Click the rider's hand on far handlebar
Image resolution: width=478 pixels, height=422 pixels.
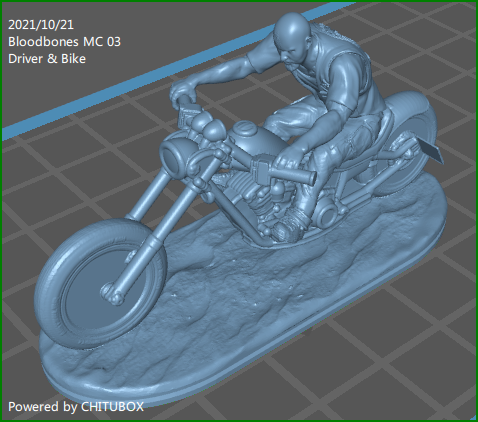click(183, 91)
